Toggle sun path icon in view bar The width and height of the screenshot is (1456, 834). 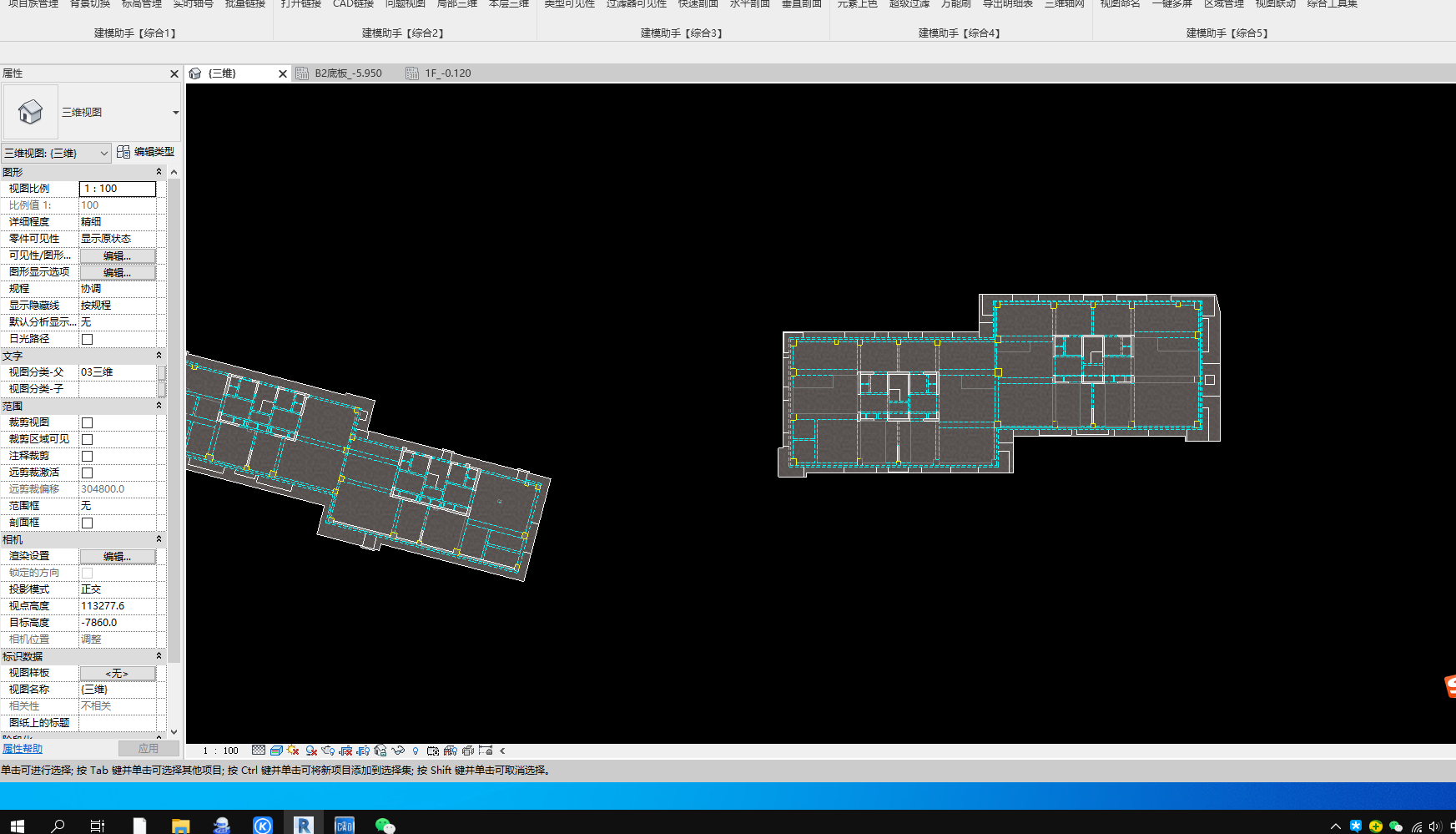[293, 751]
